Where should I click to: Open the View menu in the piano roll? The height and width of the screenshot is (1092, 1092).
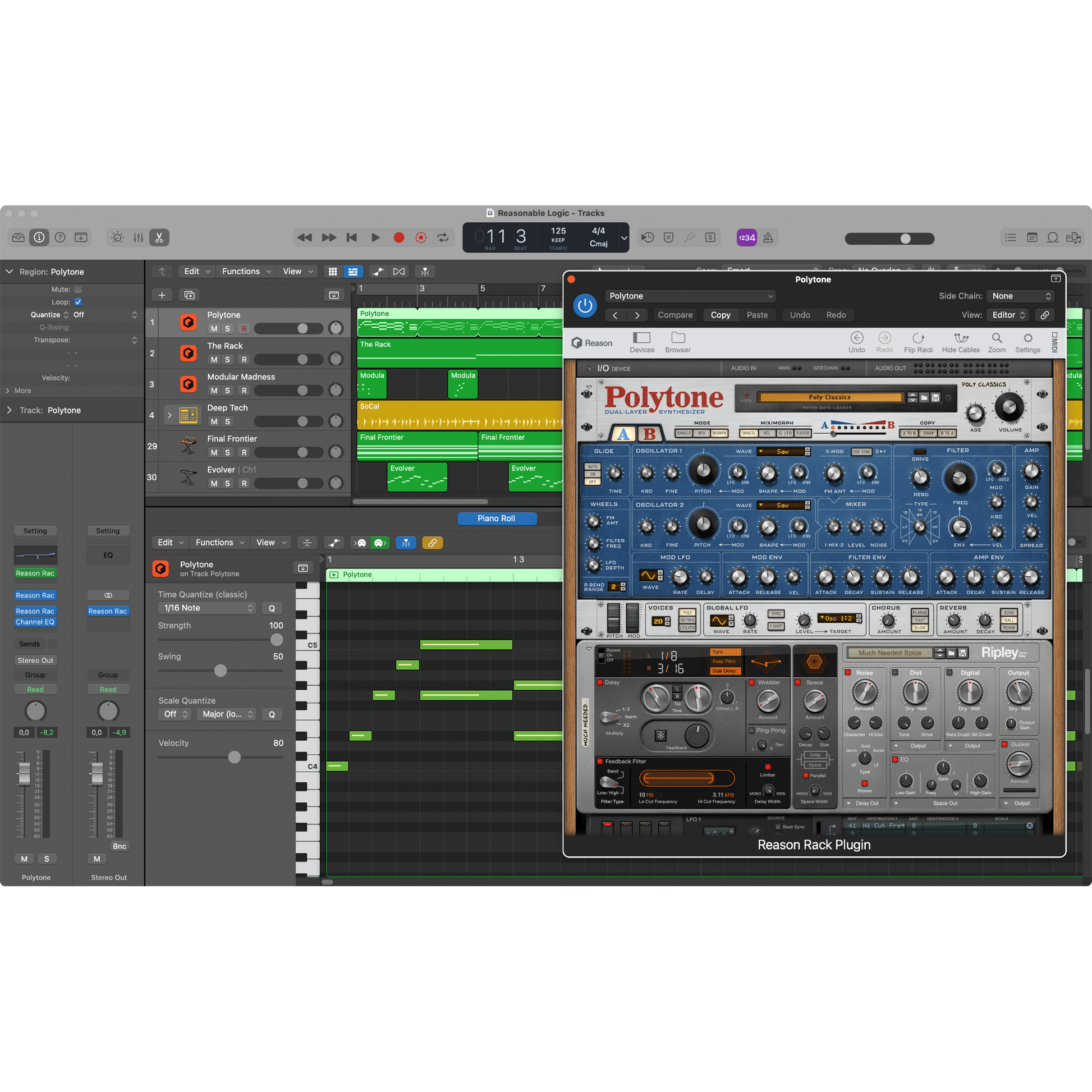click(x=266, y=542)
